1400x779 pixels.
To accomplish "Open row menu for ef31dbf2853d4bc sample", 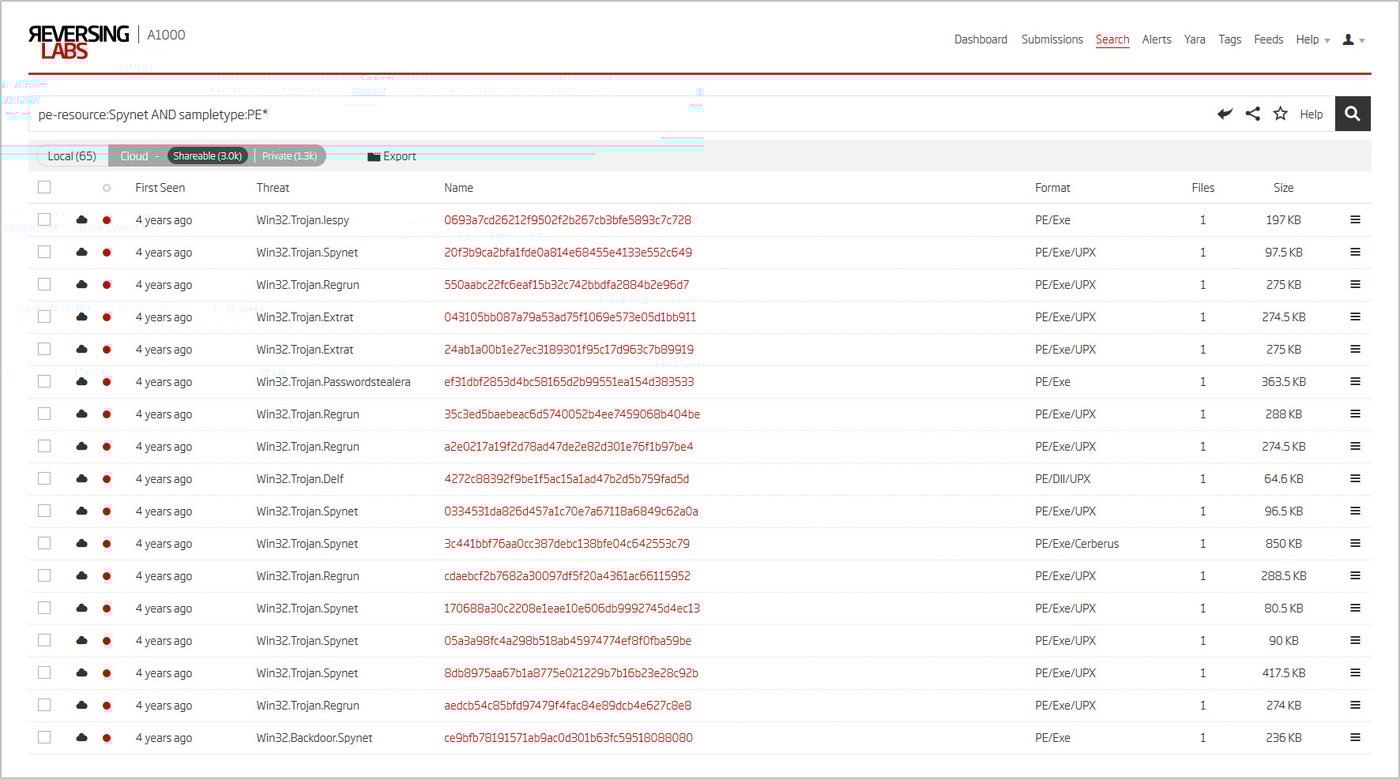I will pos(1355,381).
